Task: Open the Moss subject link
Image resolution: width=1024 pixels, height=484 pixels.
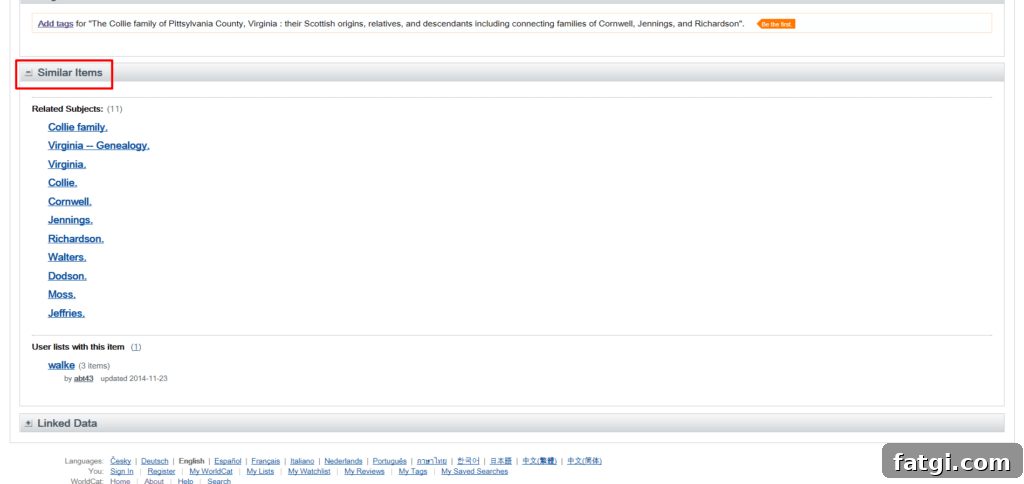Action: pyautogui.click(x=62, y=295)
